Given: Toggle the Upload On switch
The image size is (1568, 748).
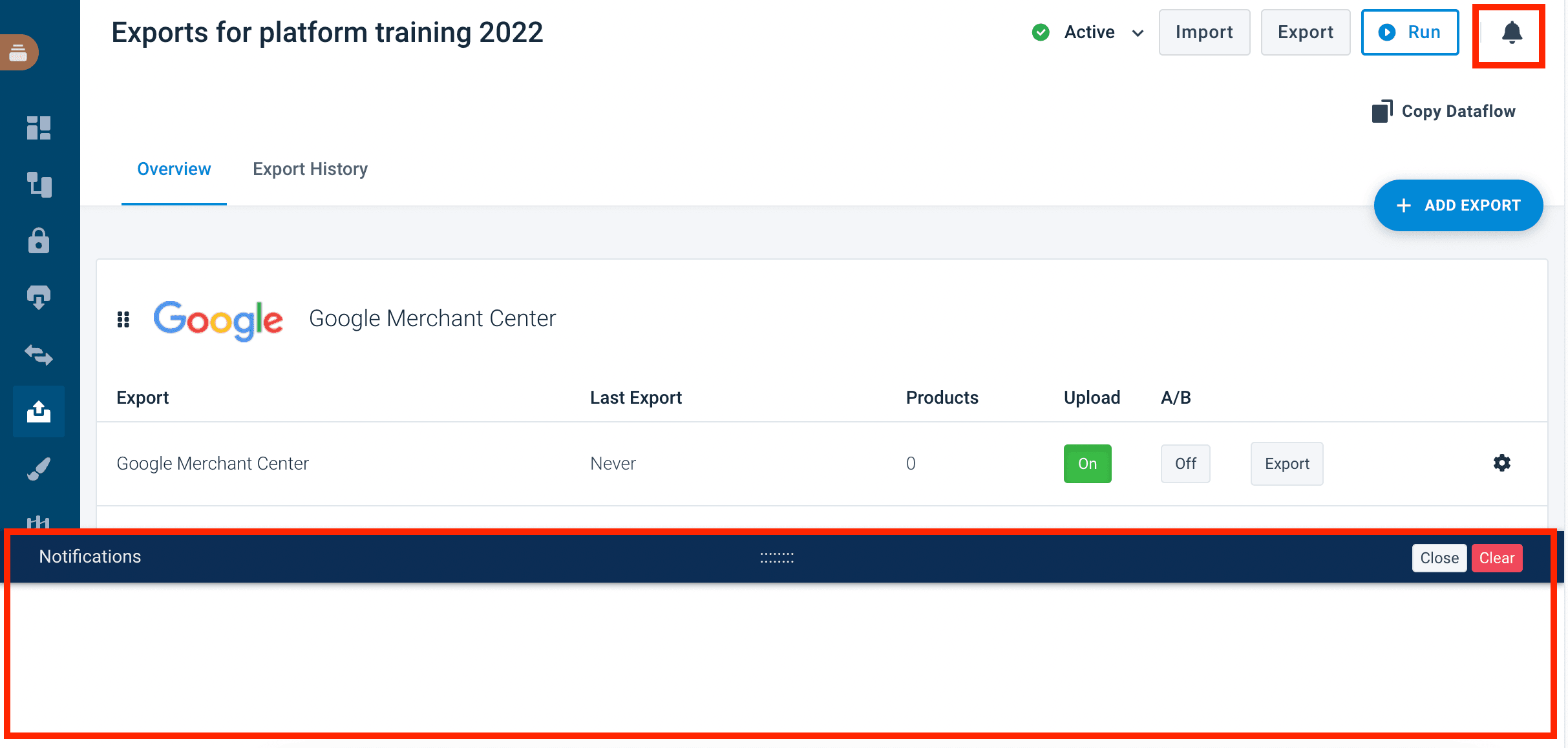Looking at the screenshot, I should [1087, 464].
